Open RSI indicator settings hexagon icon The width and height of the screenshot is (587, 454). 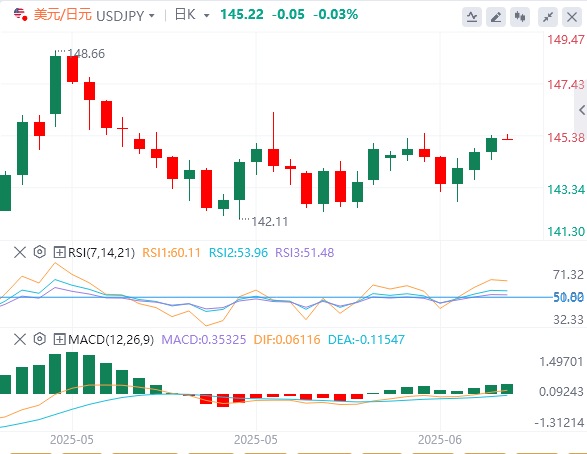click(x=39, y=252)
